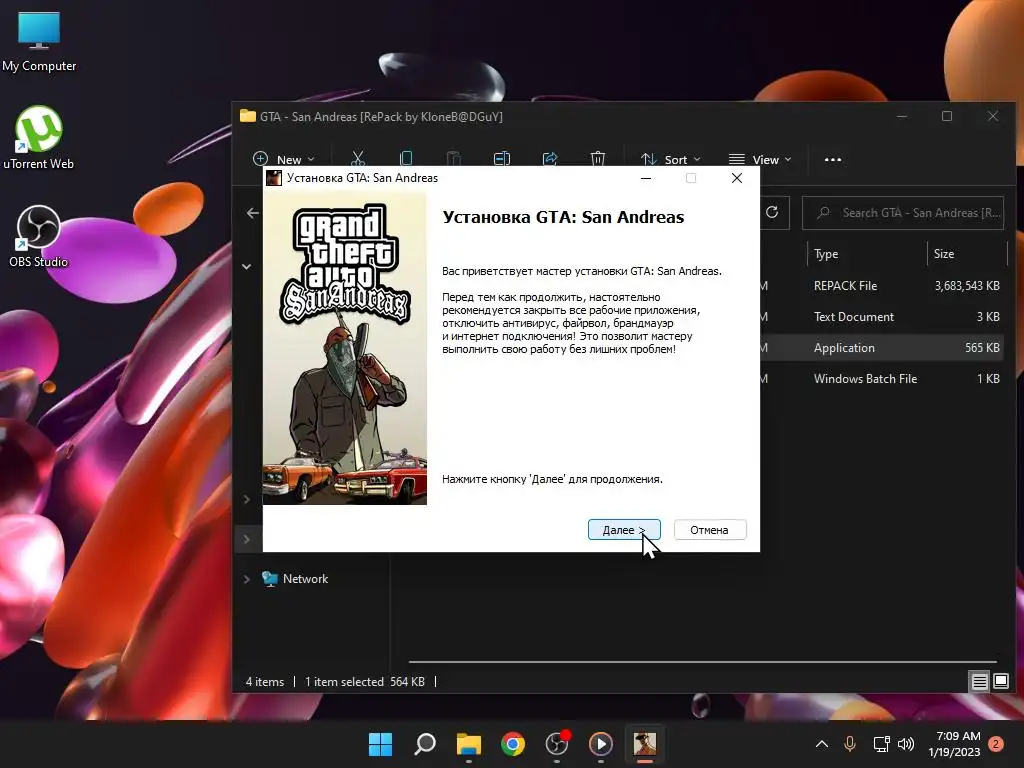Click the Paste icon in Explorer toolbar

453,159
